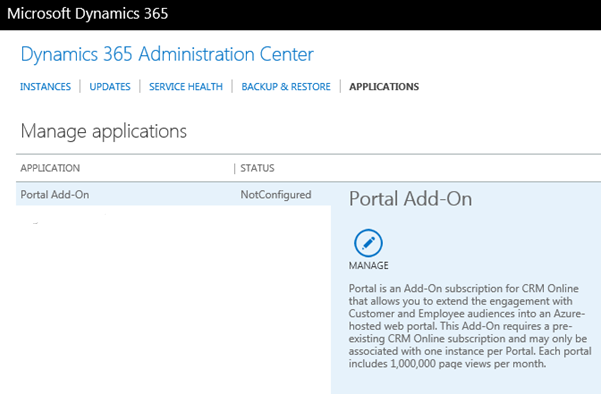Sort by the APPLICATION column header
This screenshot has width=601, height=394.
[x=50, y=168]
